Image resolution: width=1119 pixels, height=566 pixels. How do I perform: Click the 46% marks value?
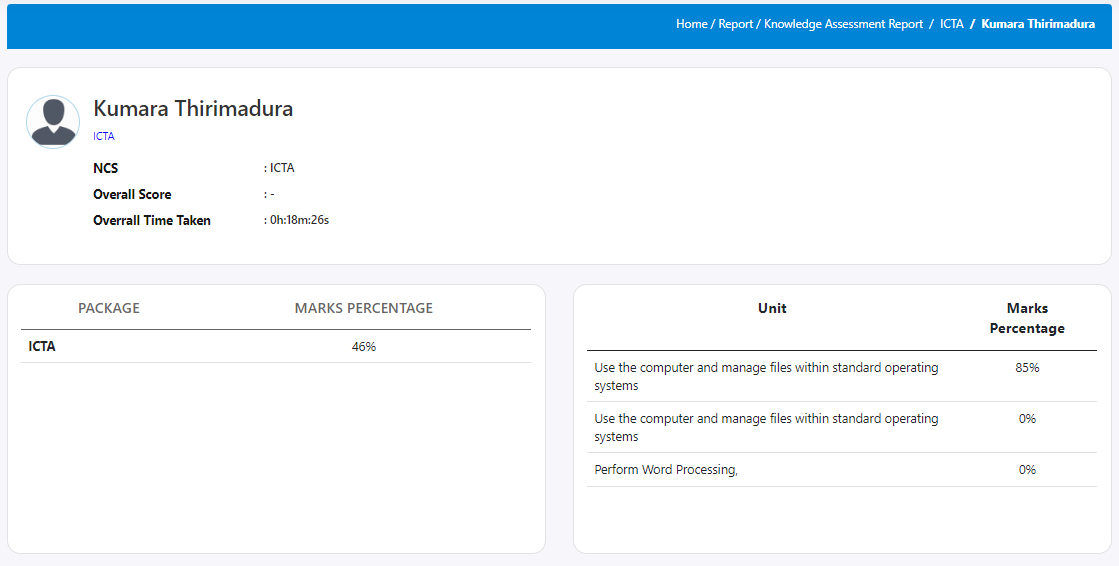tap(364, 346)
